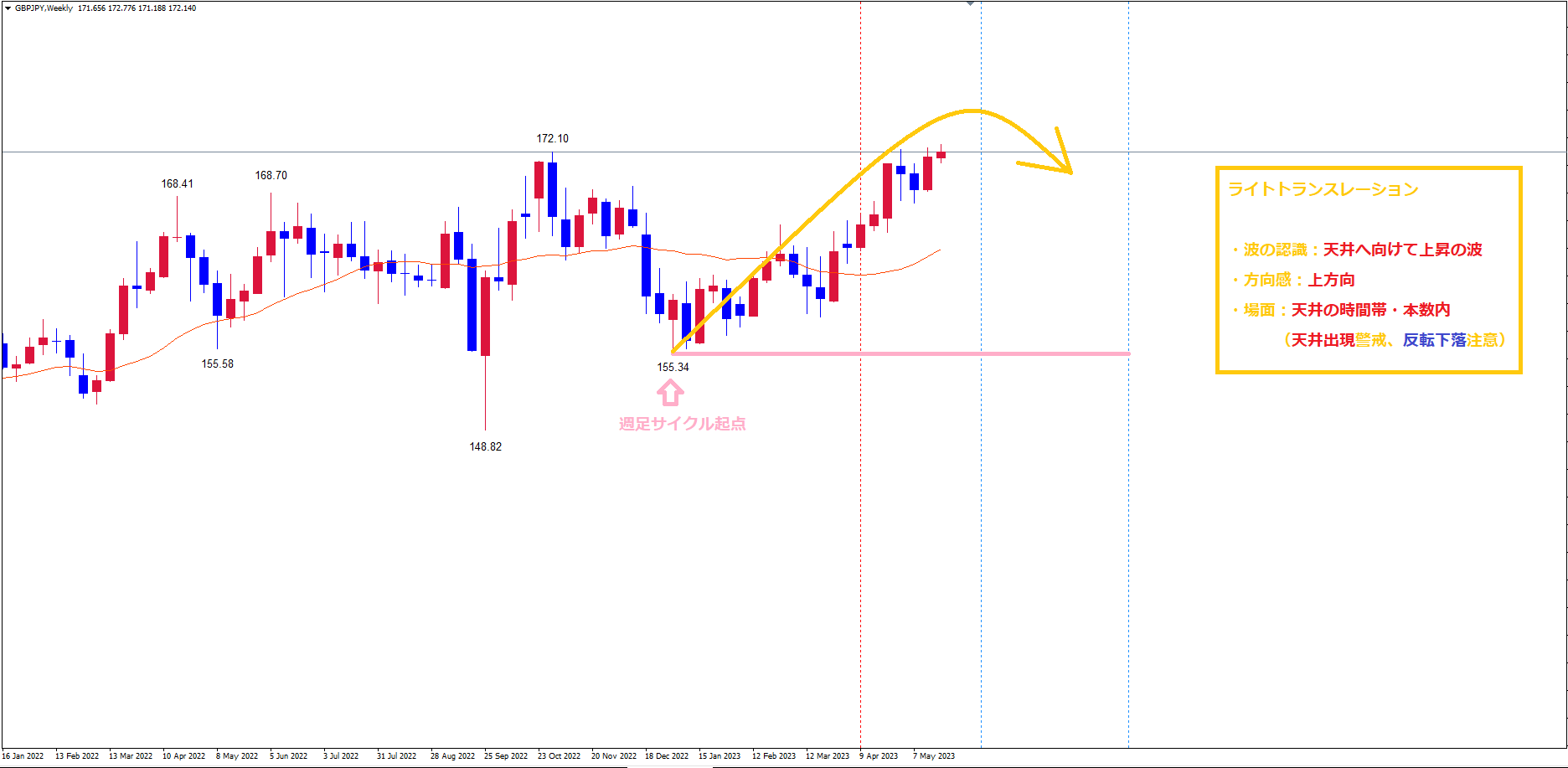1568x768 pixels.
Task: Click the 18 Dec 2022 date label
Action: [666, 756]
